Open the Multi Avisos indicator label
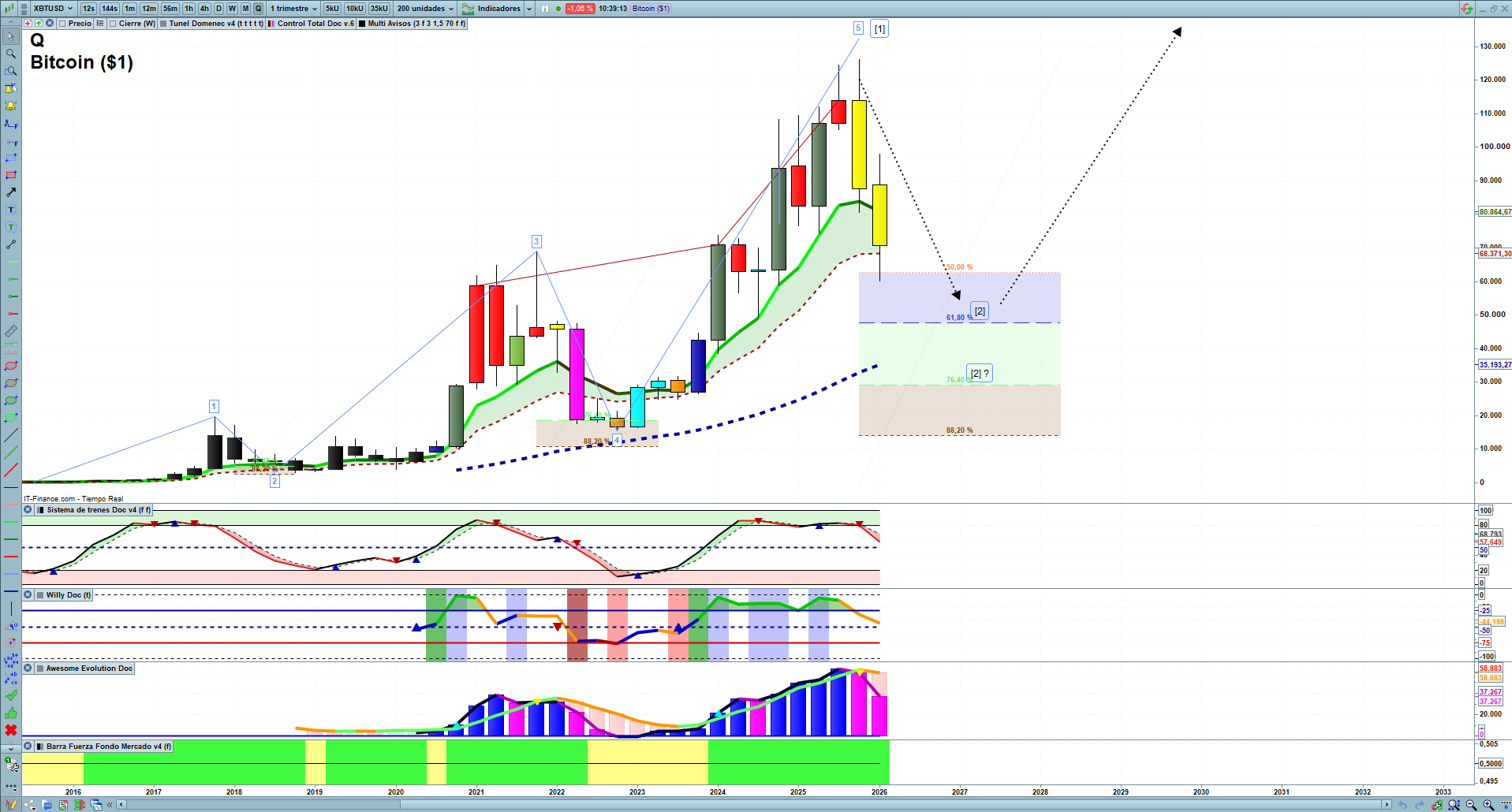 [x=416, y=24]
